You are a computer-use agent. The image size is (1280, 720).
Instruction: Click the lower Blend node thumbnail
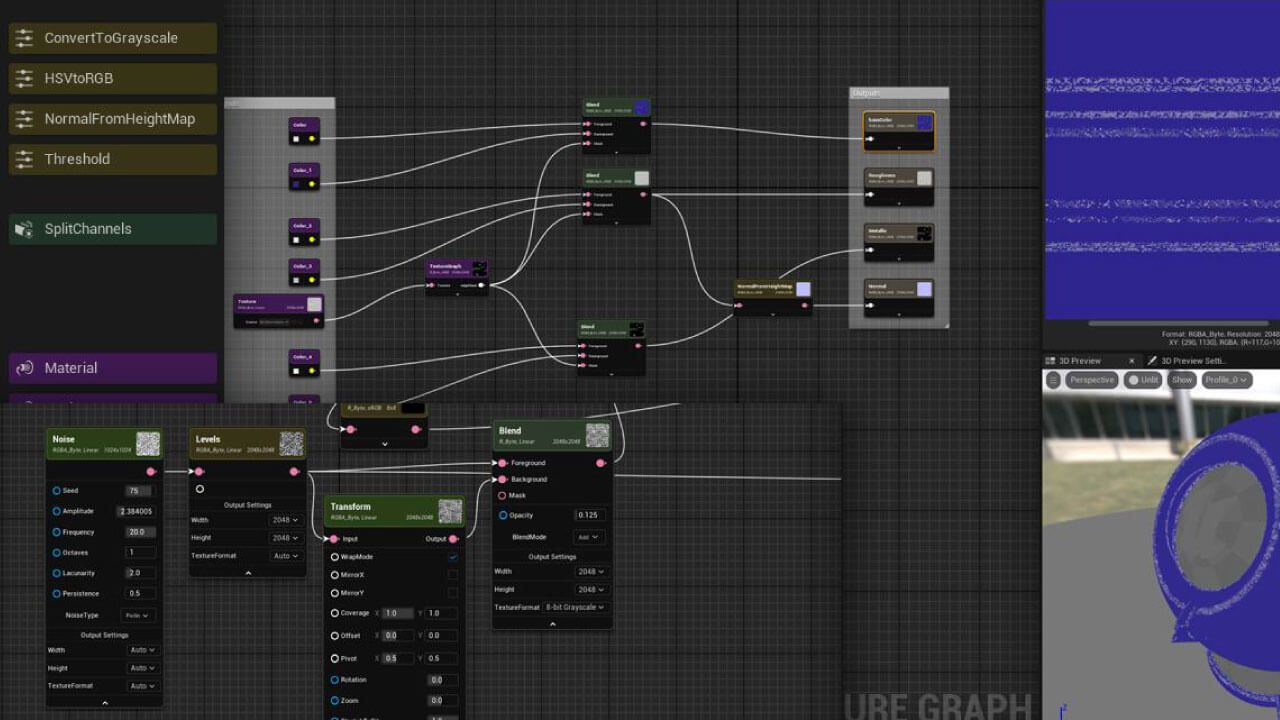coord(597,436)
